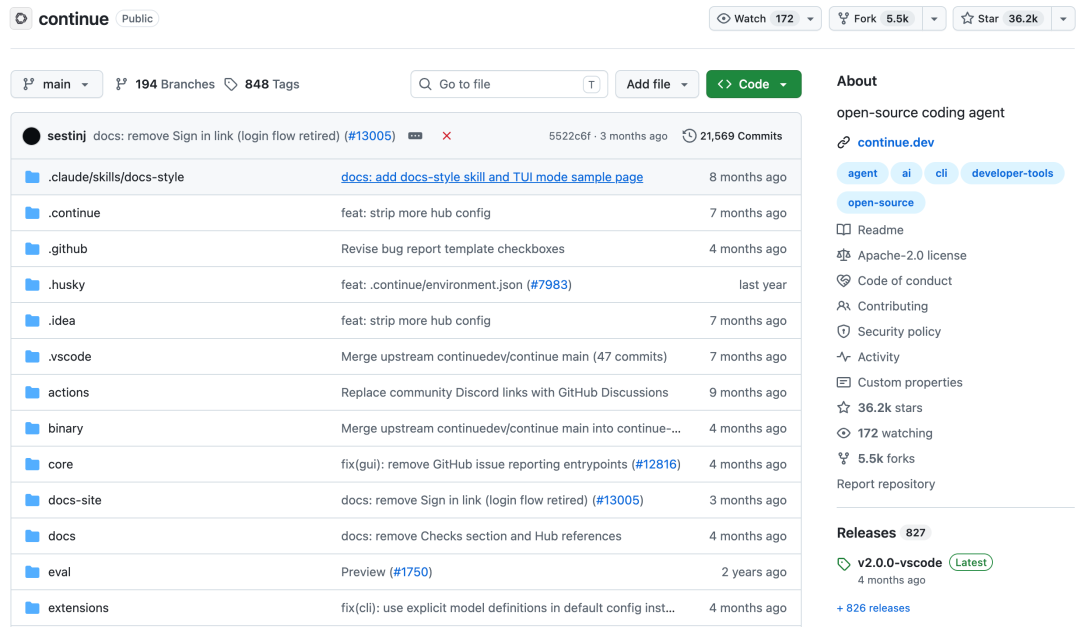Open the Watch options dropdown arrow
1080x627 pixels.
click(x=811, y=19)
